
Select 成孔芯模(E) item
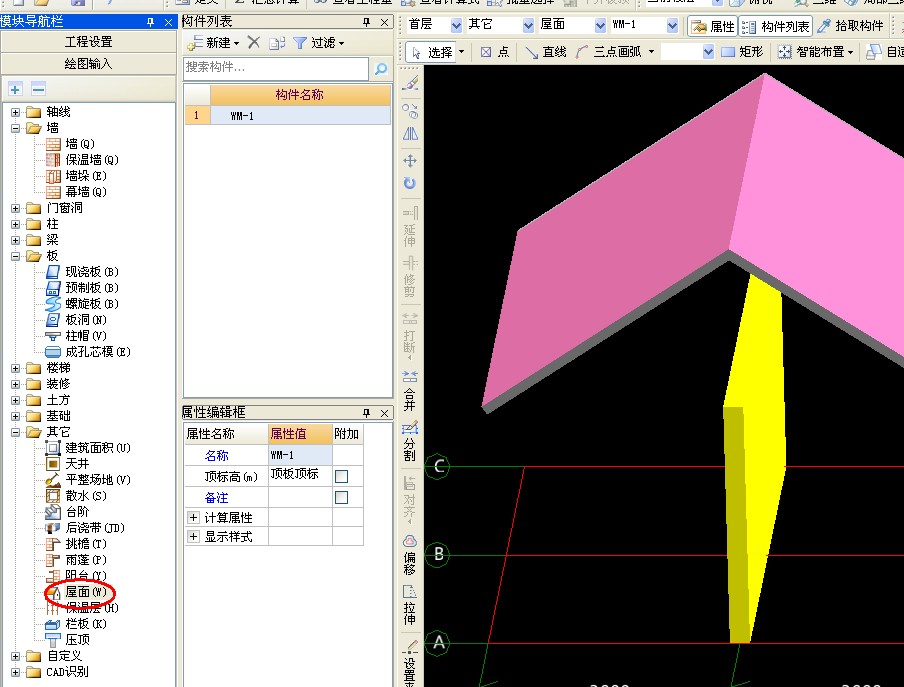point(97,352)
